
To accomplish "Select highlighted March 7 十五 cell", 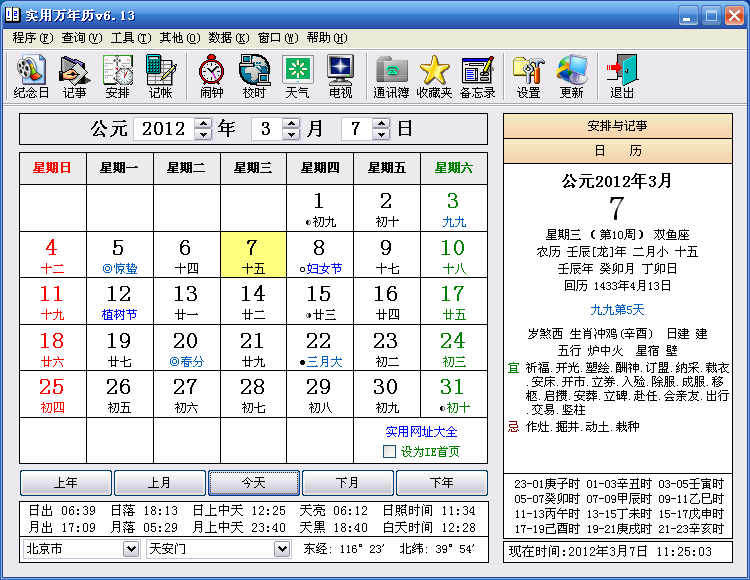I will point(254,255).
